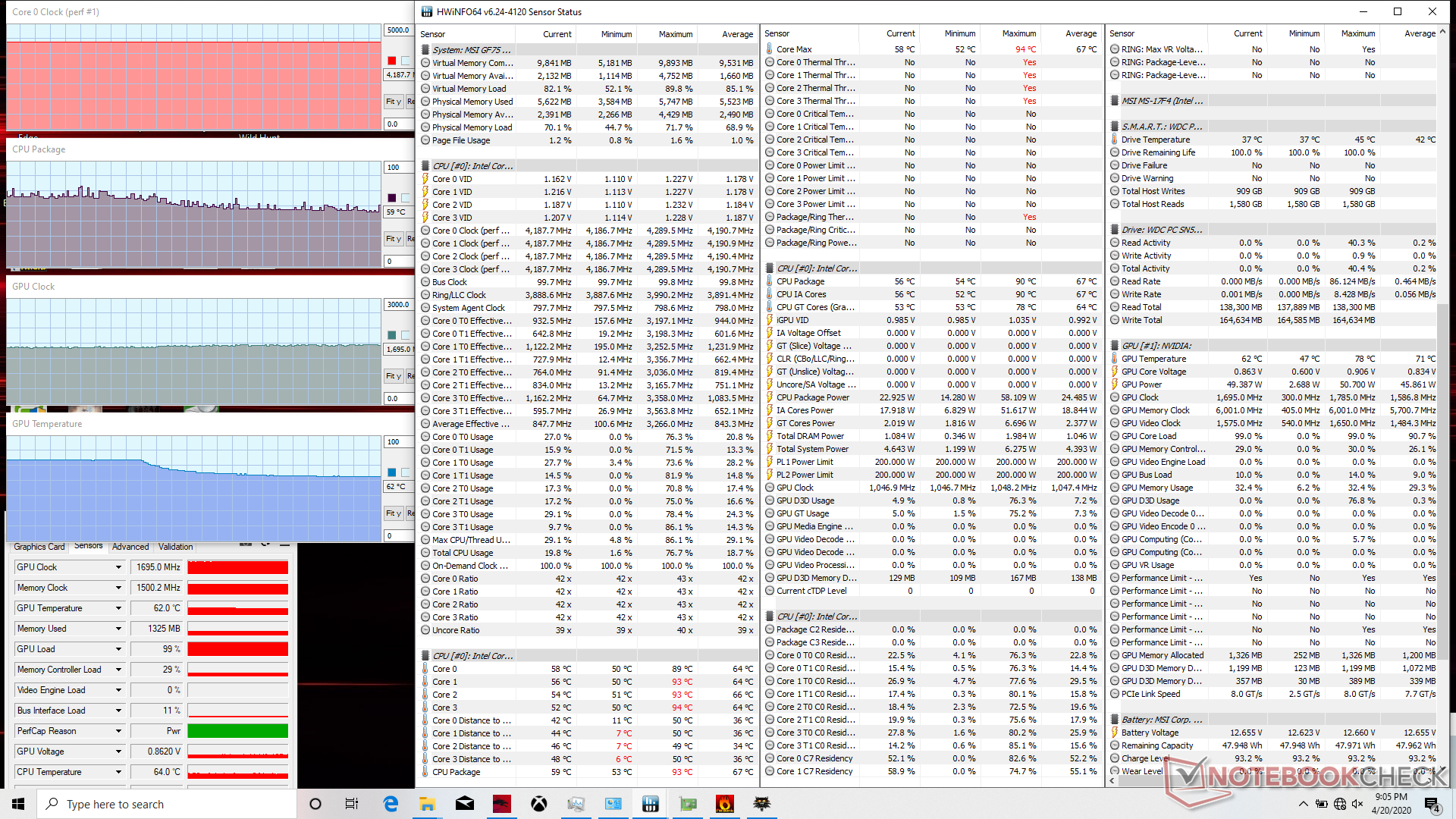The height and width of the screenshot is (819, 1456).
Task: Open HWiNFO64 from the taskbar
Action: coord(650,804)
